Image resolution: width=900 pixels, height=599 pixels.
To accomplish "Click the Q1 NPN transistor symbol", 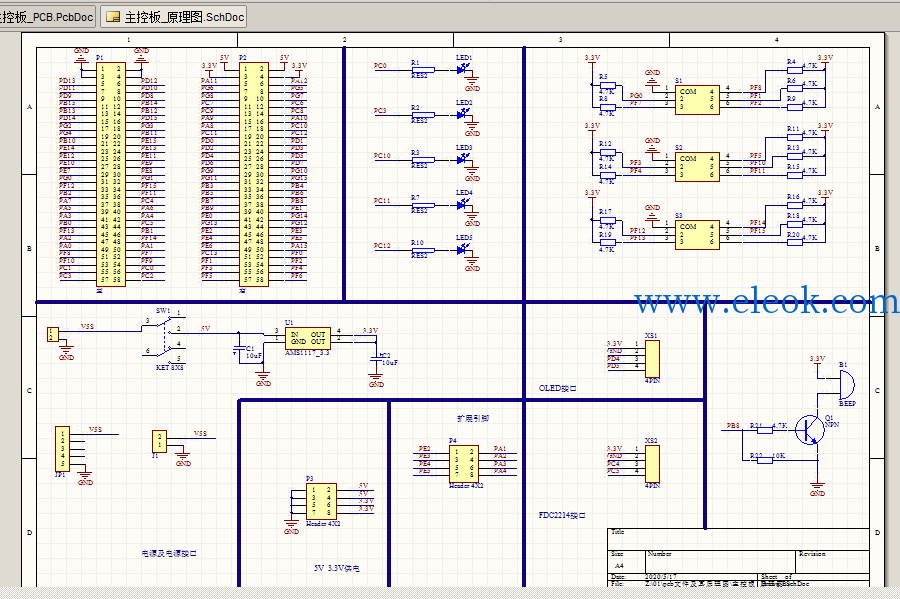I will [x=810, y=430].
